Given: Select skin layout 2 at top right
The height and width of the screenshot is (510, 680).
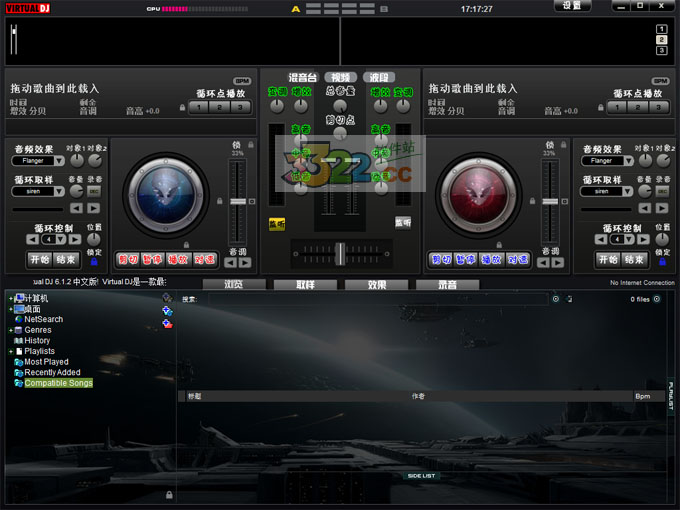Looking at the screenshot, I should coord(661,40).
